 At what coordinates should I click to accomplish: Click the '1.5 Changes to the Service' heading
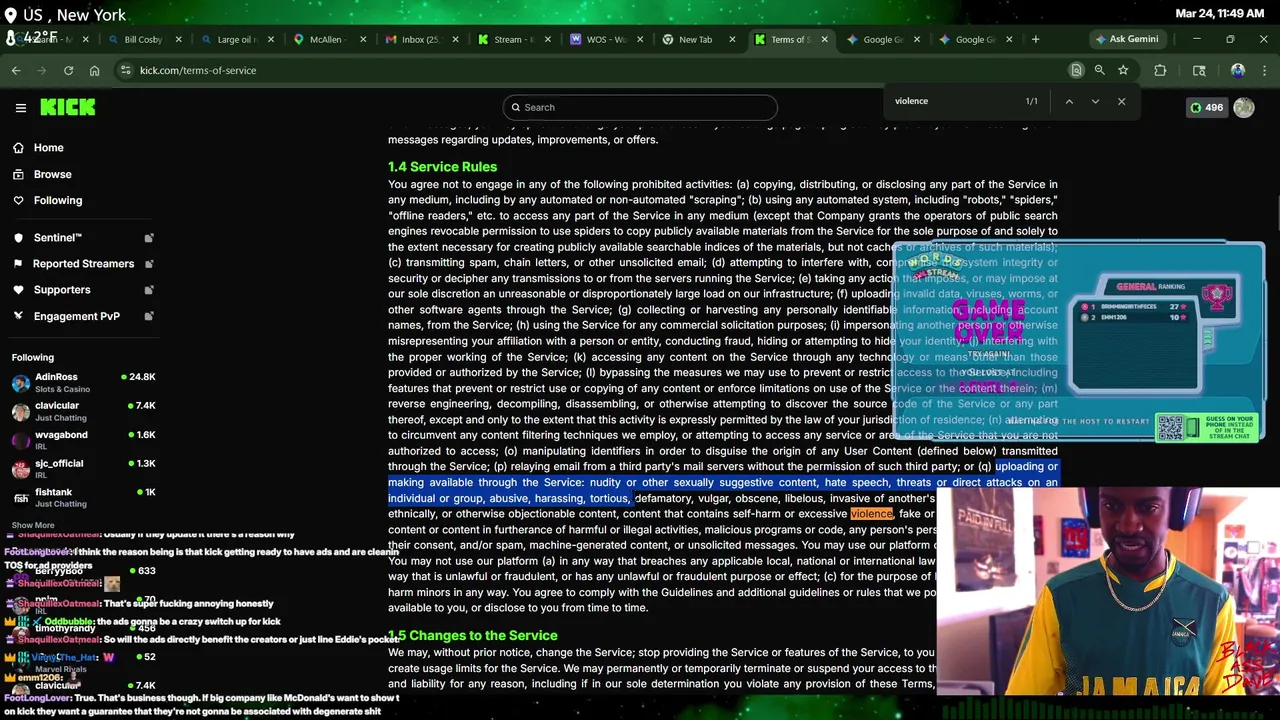(472, 636)
